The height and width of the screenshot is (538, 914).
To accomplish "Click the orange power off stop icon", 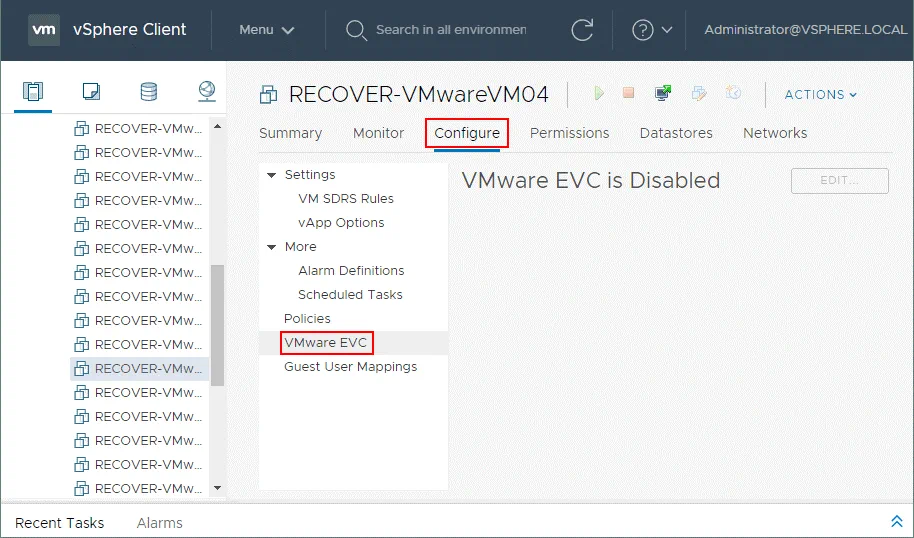I will pos(628,93).
